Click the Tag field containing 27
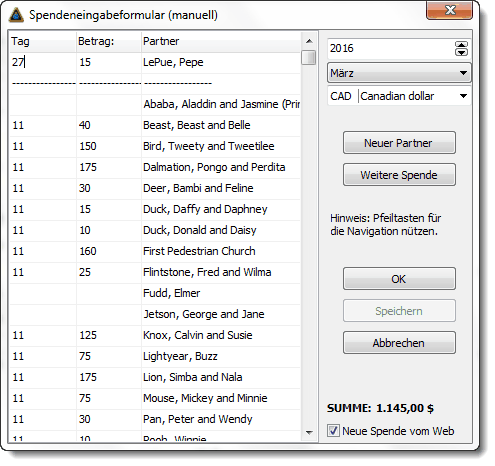 [x=43, y=62]
